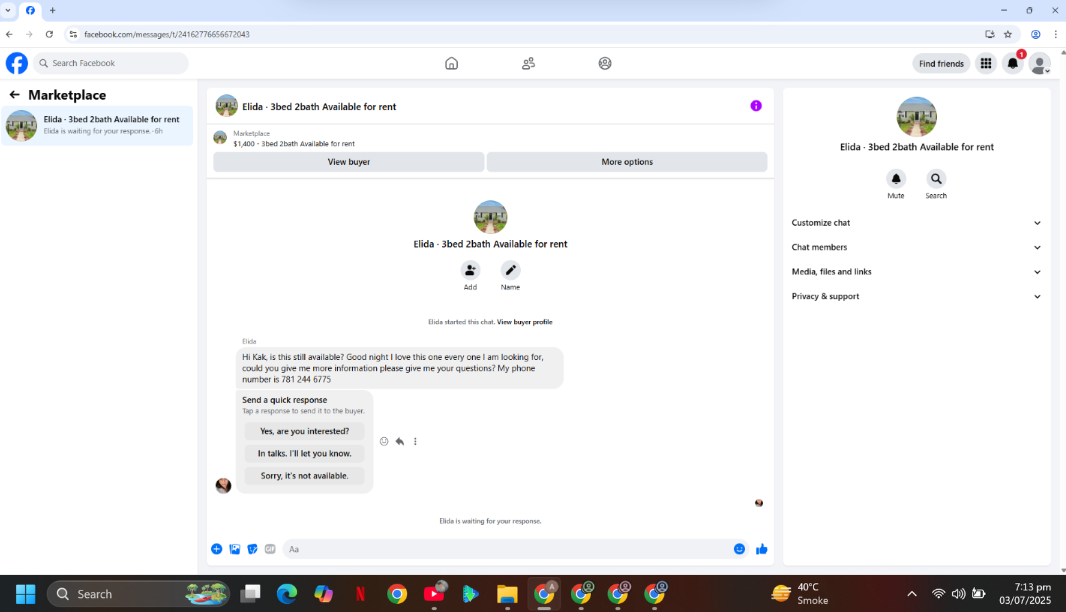The image size is (1066, 612).
Task: Click the View buyer button
Action: point(349,162)
